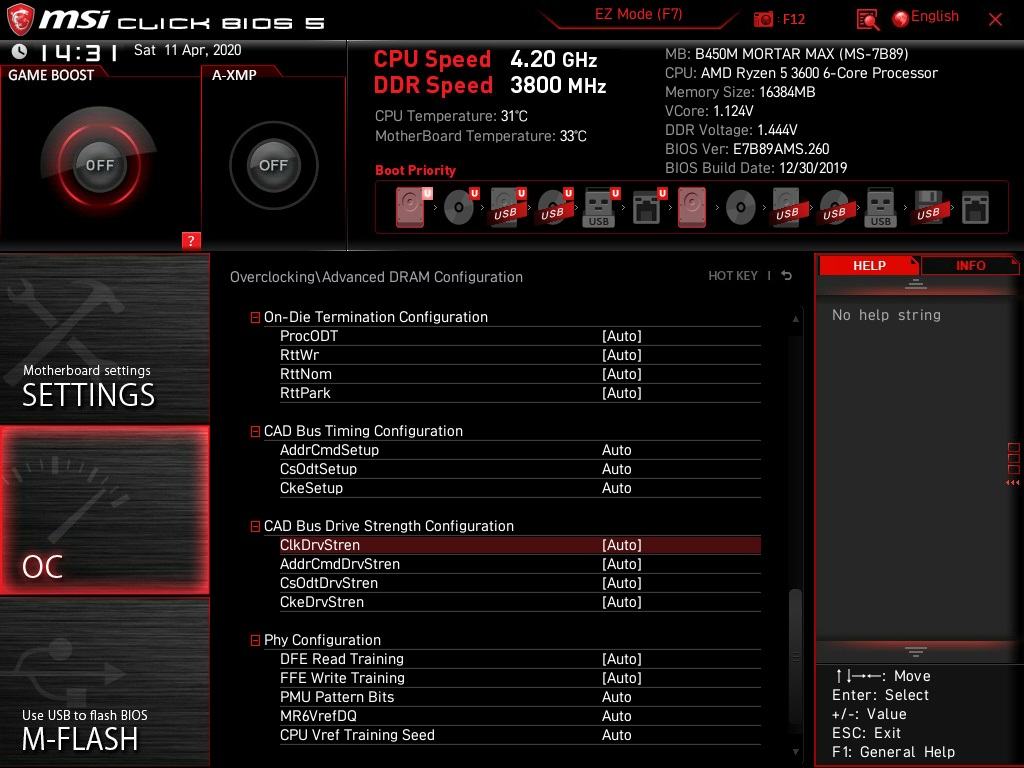Select the UEFI USB CD/DVD boot icon
The width and height of the screenshot is (1024, 768).
(554, 208)
